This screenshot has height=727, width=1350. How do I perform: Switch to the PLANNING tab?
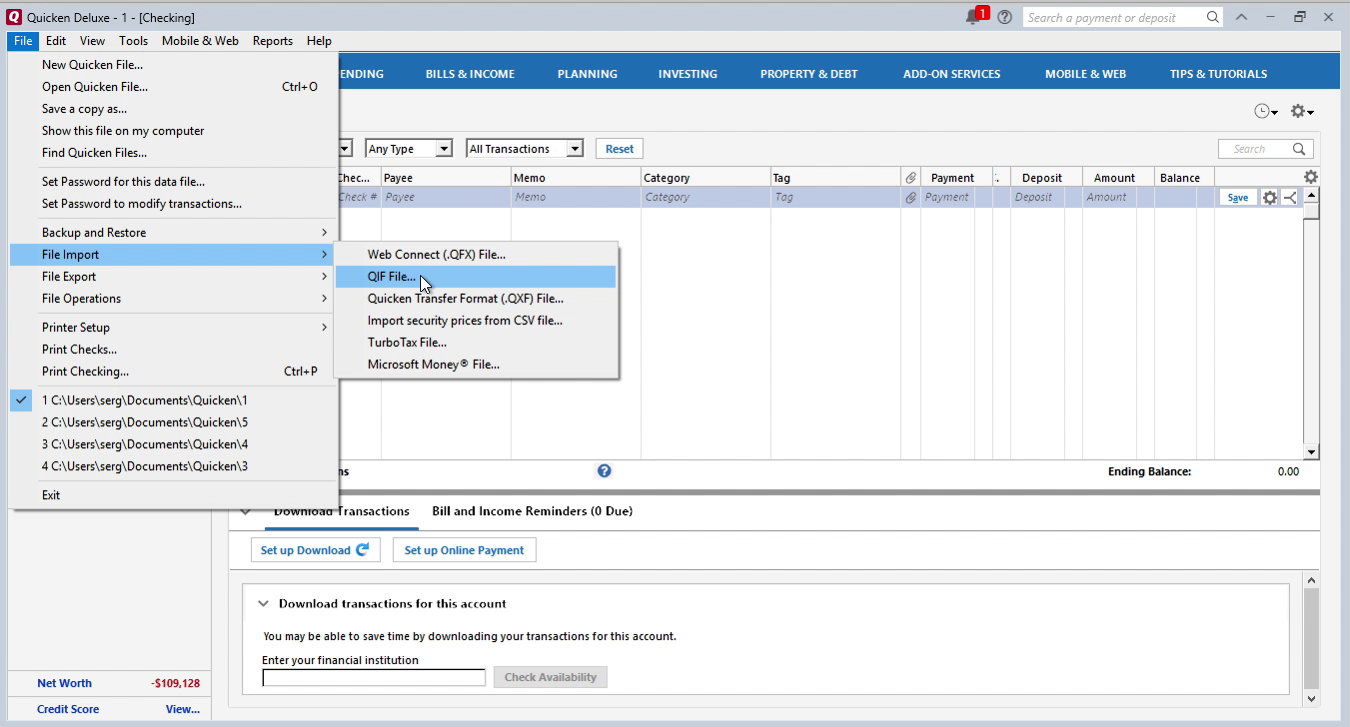[x=587, y=74]
